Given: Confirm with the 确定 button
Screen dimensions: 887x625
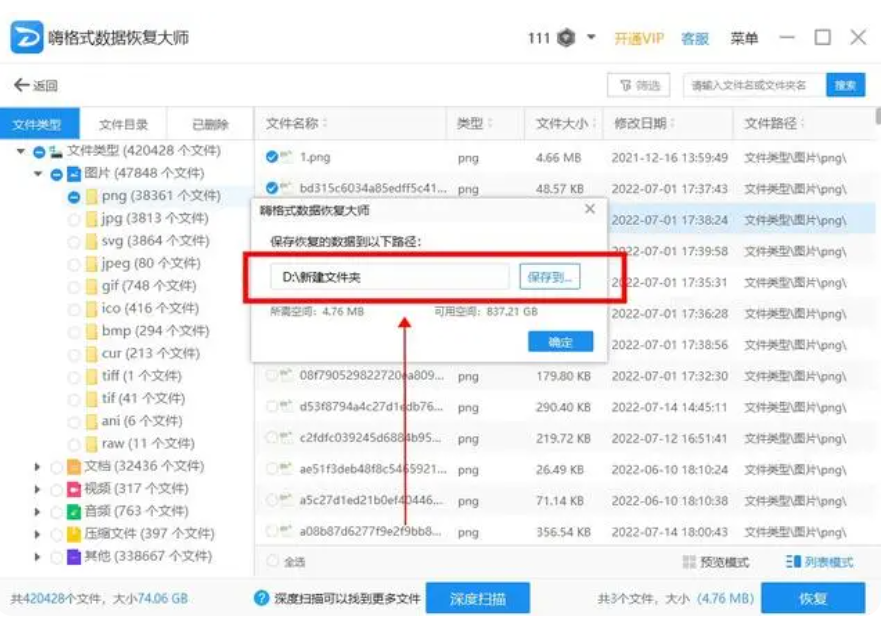Looking at the screenshot, I should tap(561, 342).
